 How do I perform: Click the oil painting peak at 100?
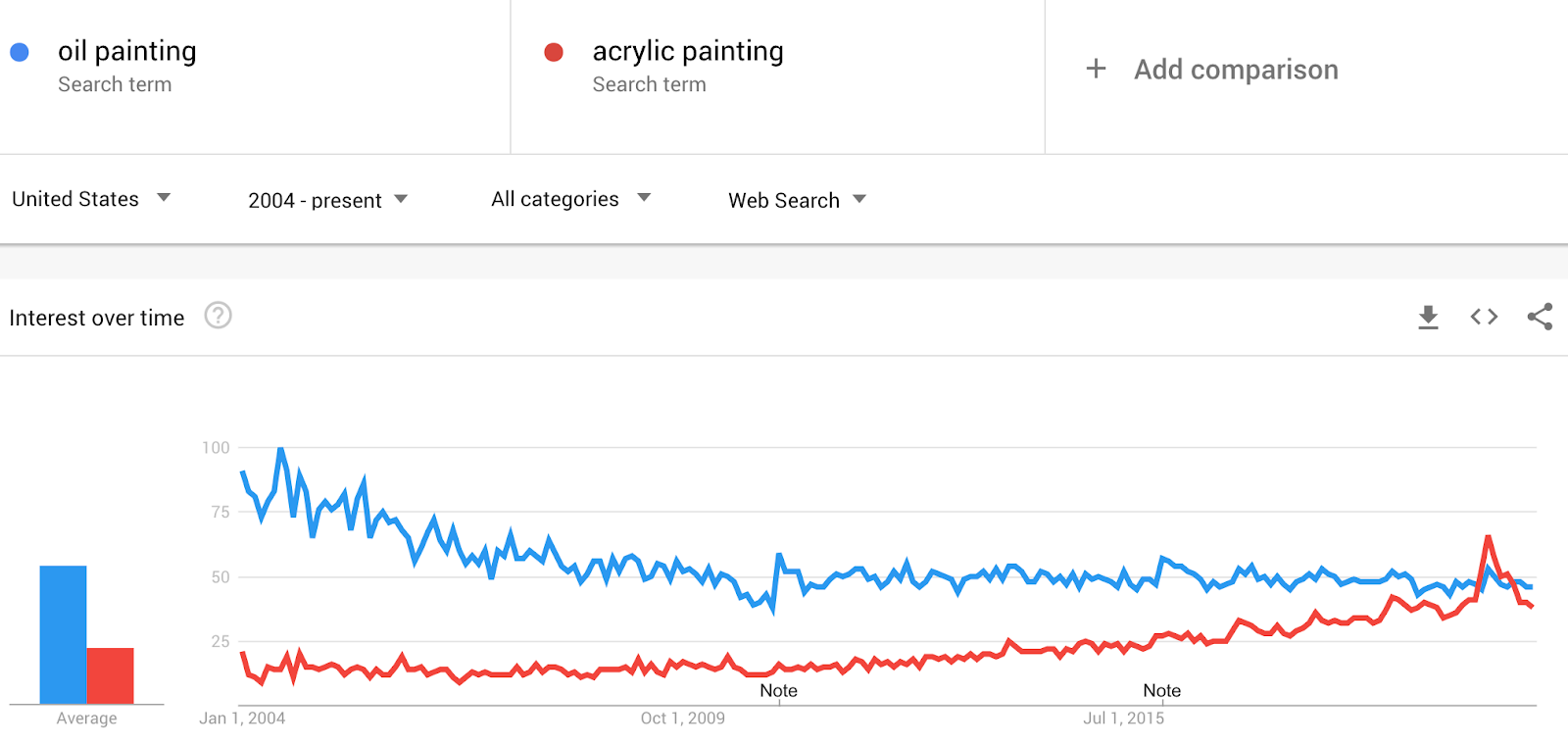tap(280, 450)
